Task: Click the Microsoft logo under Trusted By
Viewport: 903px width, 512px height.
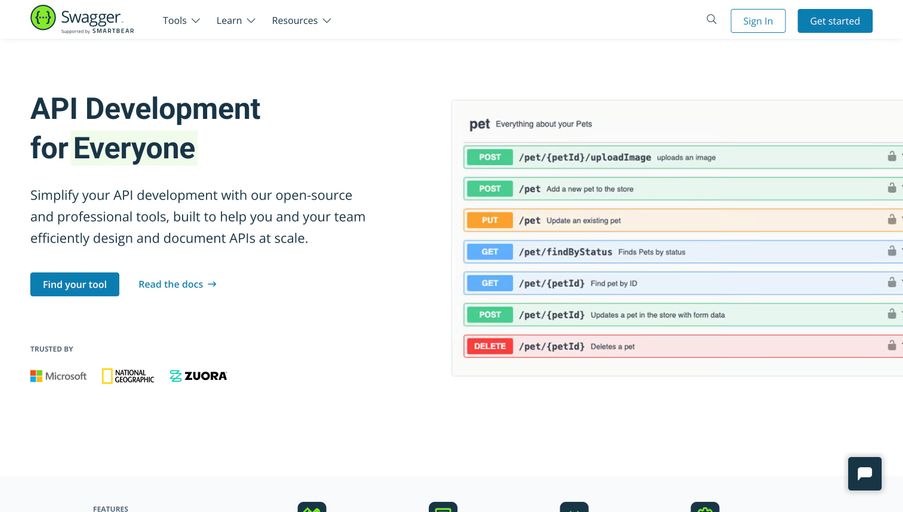Action: pos(58,376)
